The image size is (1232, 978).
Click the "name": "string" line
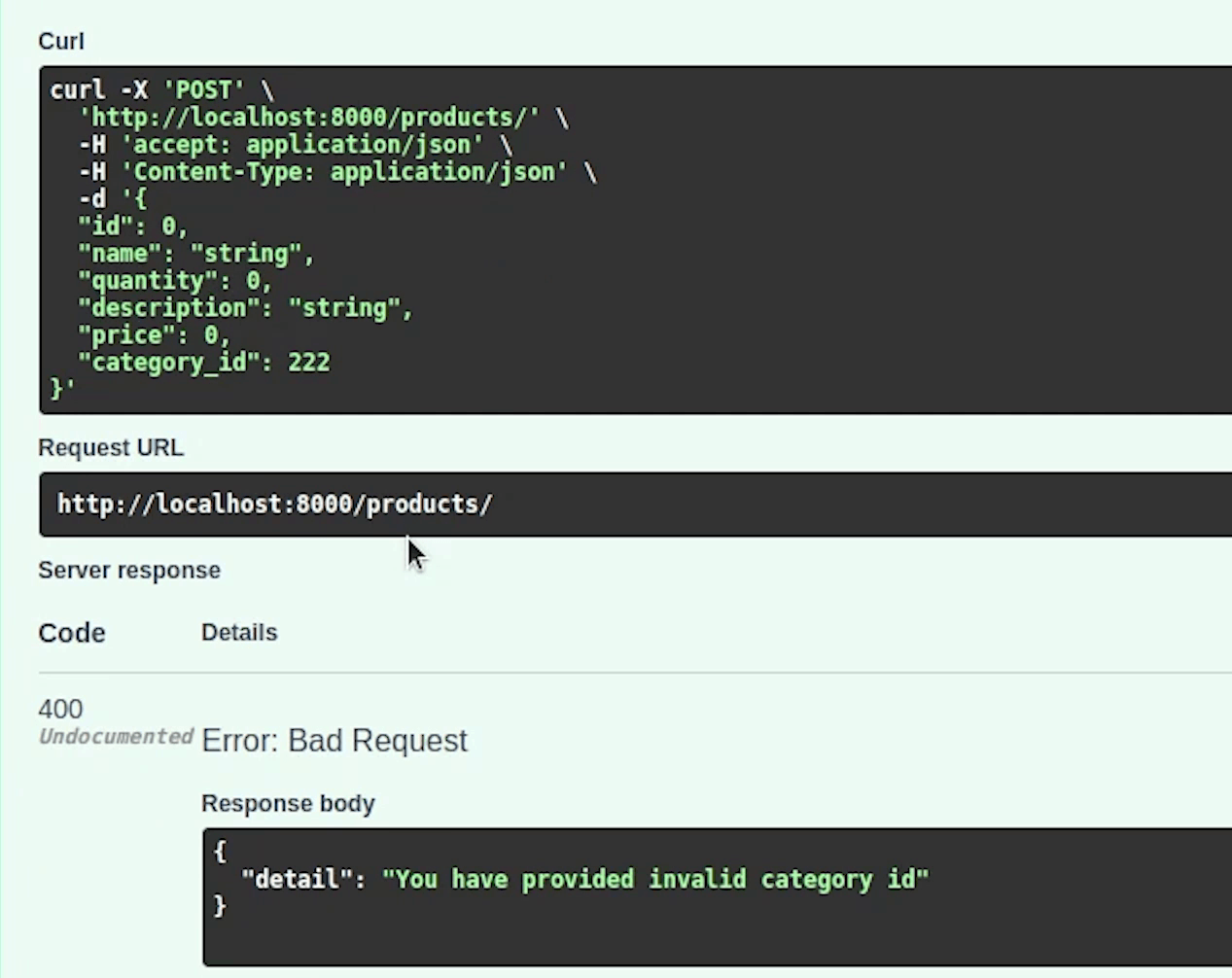pyautogui.click(x=196, y=254)
